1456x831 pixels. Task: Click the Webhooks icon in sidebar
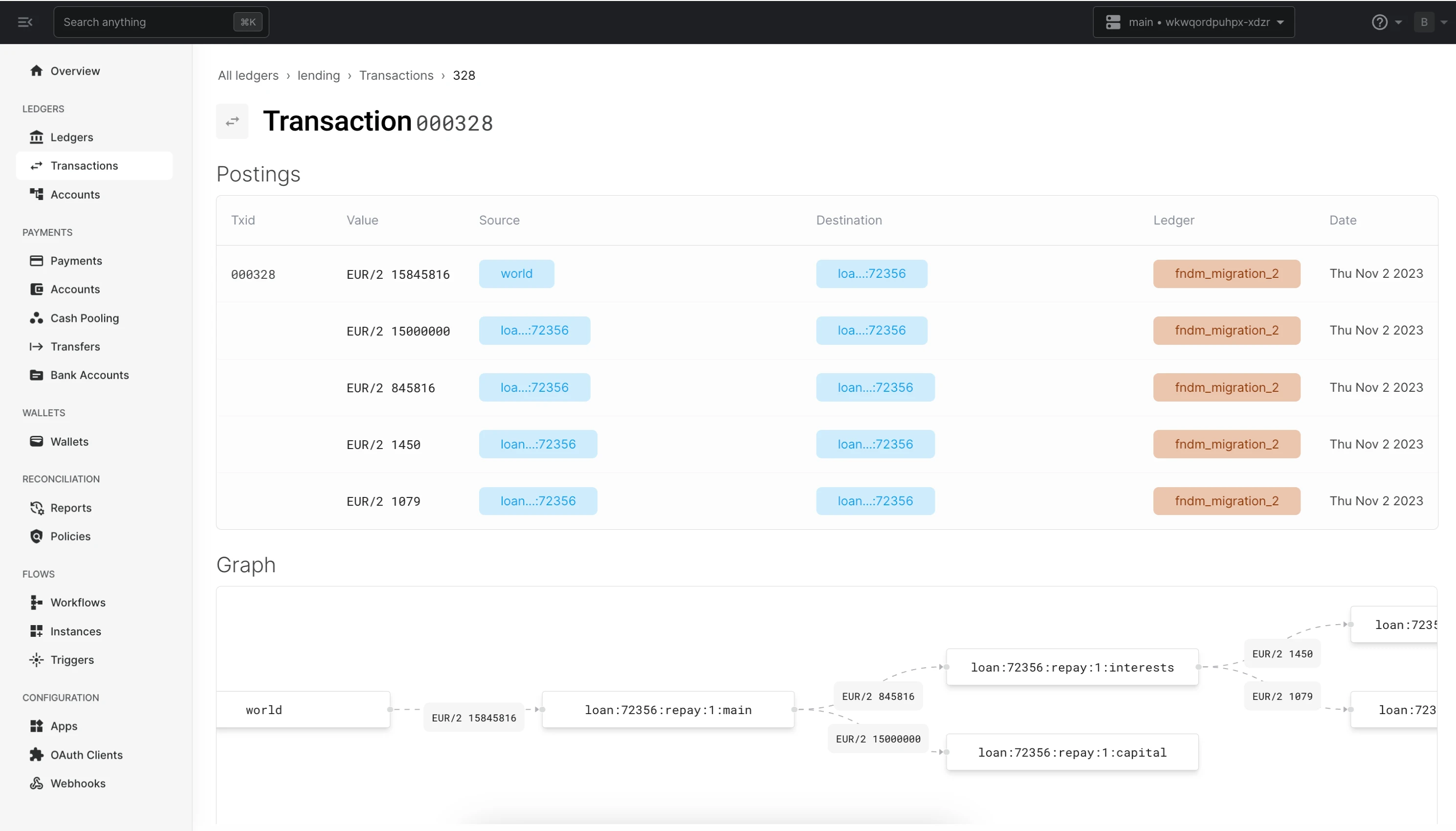37,783
